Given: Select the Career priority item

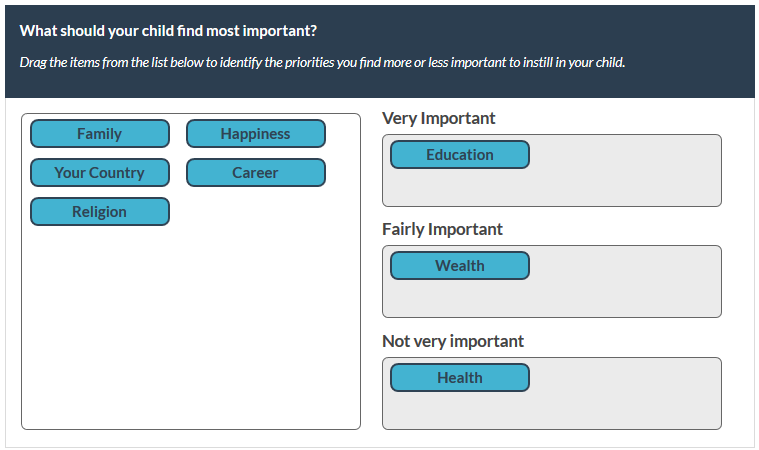Looking at the screenshot, I should pyautogui.click(x=256, y=173).
